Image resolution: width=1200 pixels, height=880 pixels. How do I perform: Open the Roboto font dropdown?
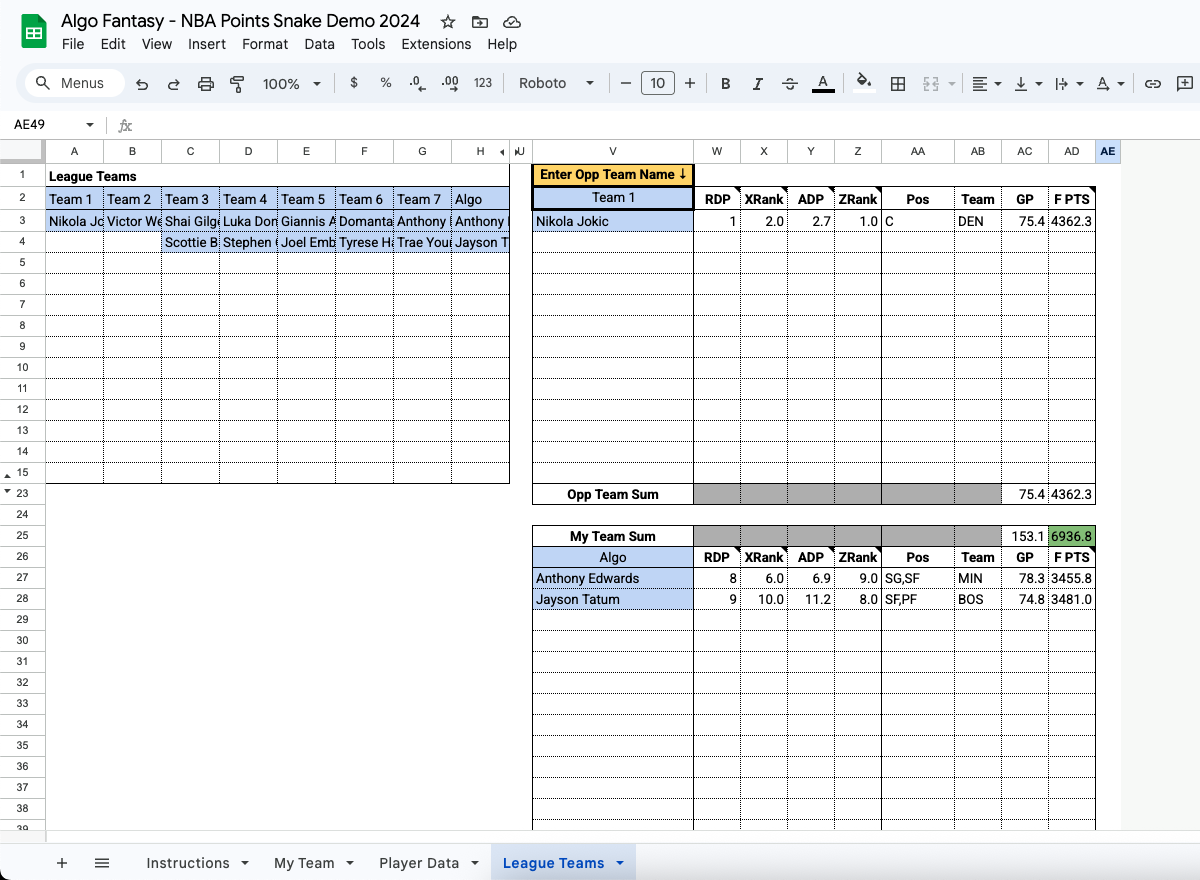point(556,83)
